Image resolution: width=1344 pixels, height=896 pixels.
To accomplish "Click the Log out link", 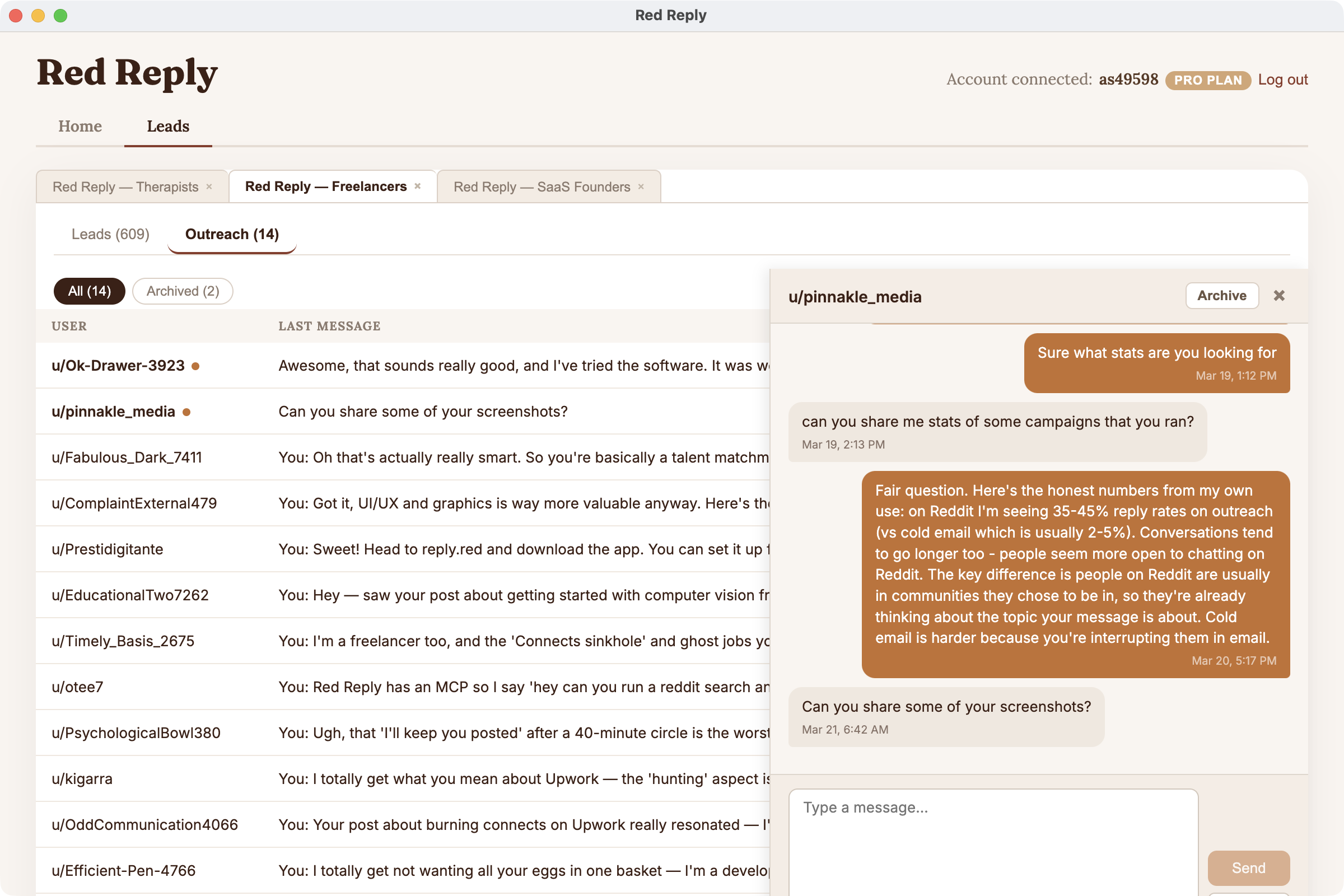I will pyautogui.click(x=1283, y=80).
